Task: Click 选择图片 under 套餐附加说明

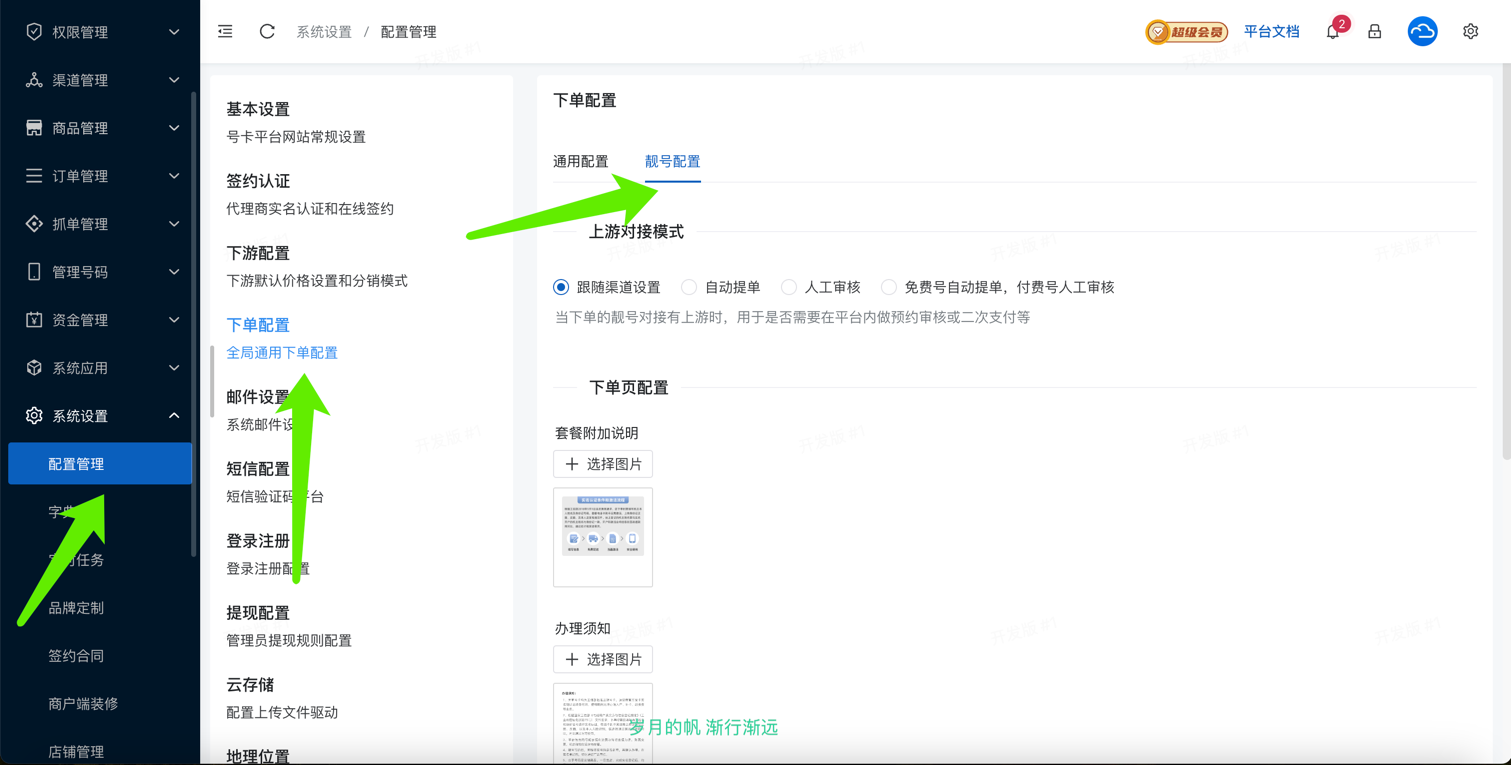Action: click(603, 464)
